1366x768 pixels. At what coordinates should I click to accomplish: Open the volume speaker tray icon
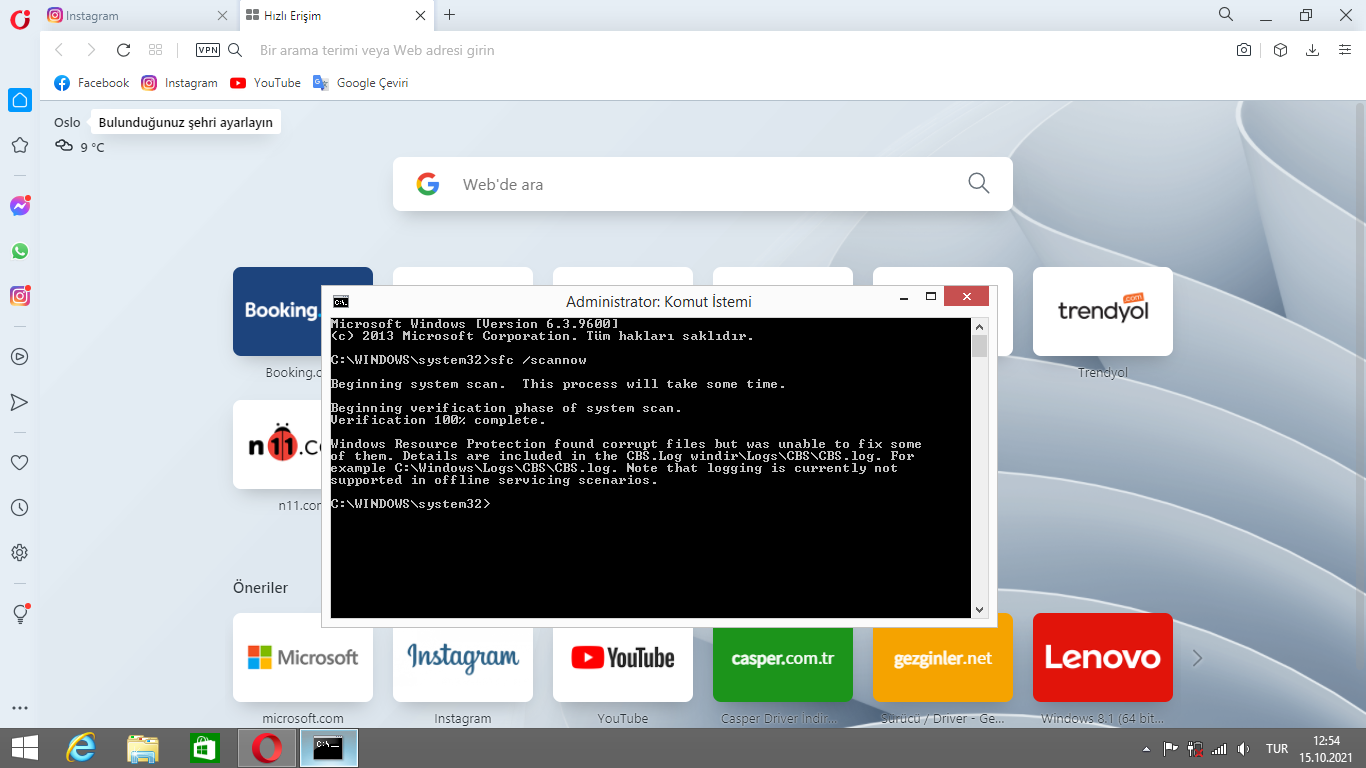(1243, 748)
